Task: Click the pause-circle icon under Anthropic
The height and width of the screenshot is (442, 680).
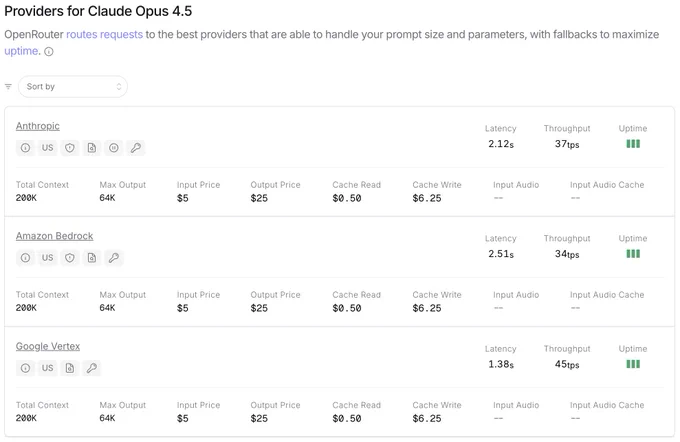Action: click(x=114, y=148)
